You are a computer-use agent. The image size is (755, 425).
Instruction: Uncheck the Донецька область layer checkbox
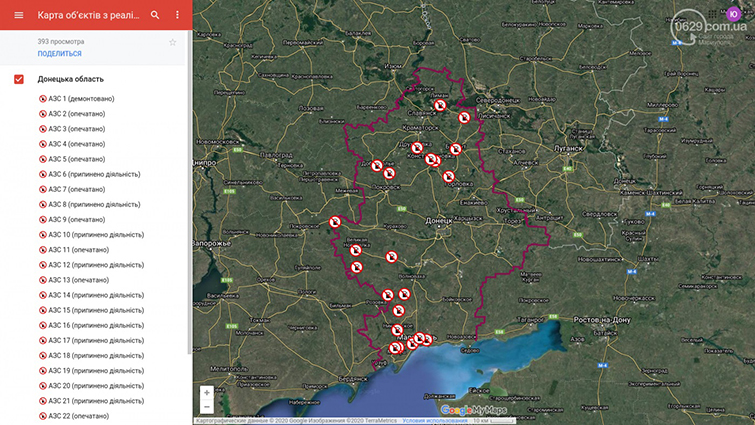click(19, 79)
